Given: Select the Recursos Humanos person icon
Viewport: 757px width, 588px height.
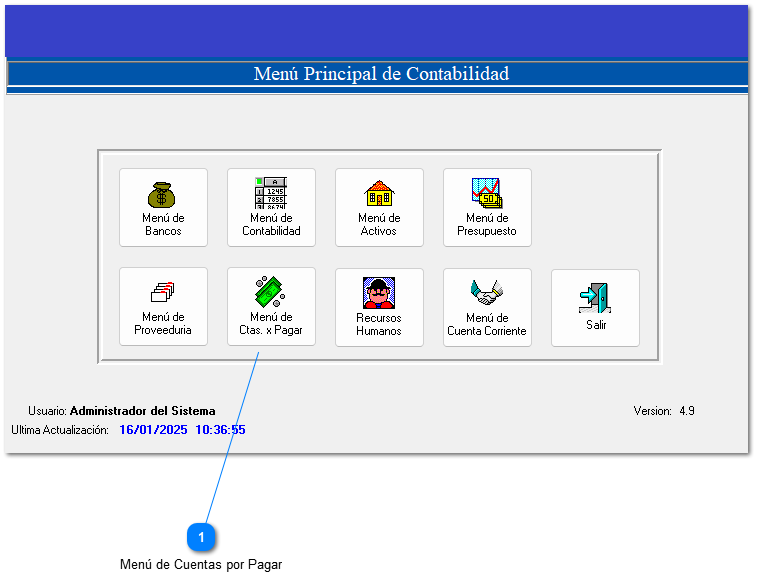Looking at the screenshot, I should [379, 293].
